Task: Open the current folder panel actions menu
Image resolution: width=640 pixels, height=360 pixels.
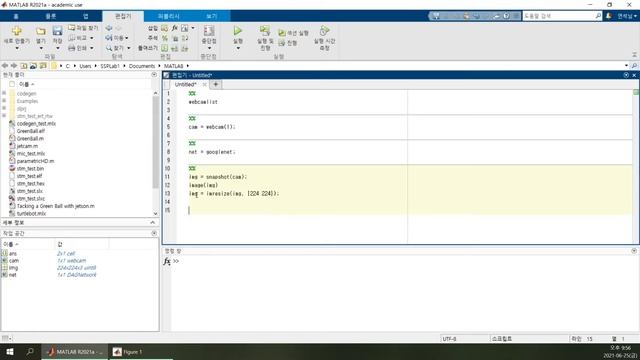Action: pyautogui.click(x=154, y=75)
